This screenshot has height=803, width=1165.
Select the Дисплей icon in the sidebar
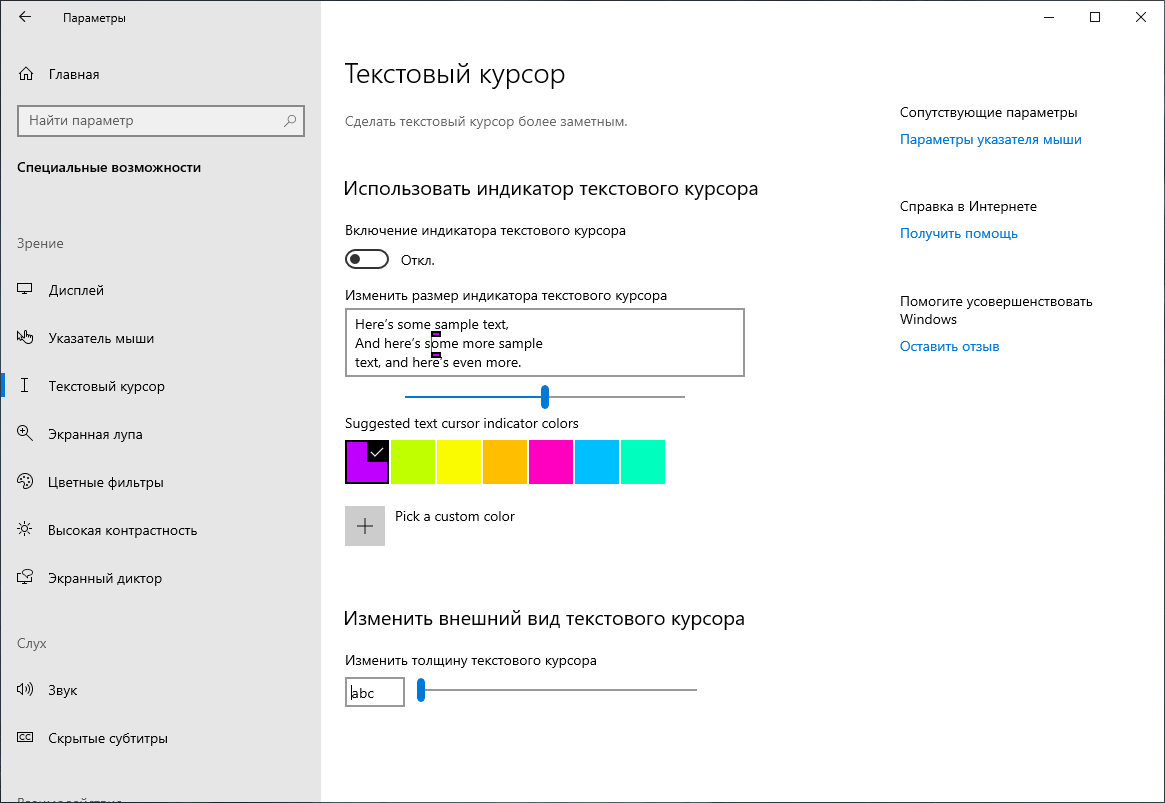25,290
